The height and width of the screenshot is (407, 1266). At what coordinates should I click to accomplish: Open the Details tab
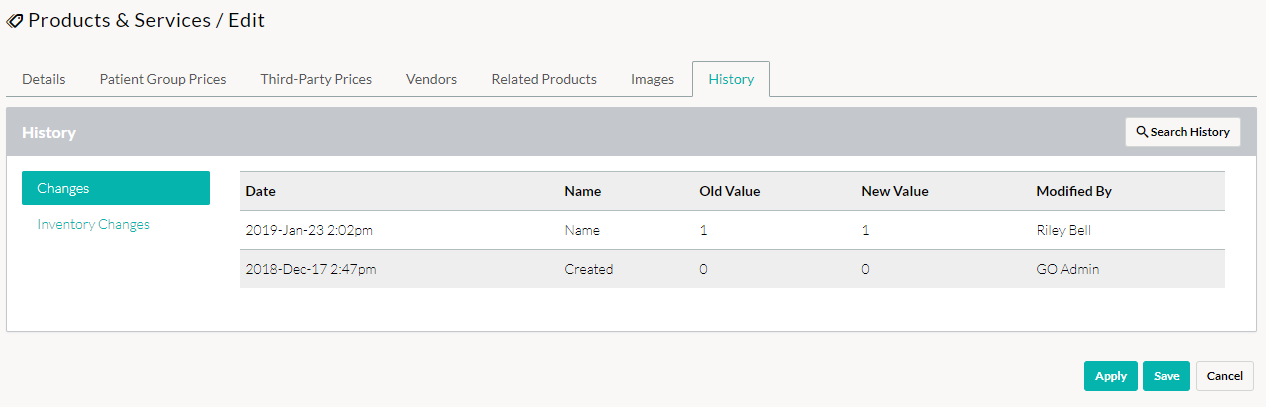[x=44, y=79]
